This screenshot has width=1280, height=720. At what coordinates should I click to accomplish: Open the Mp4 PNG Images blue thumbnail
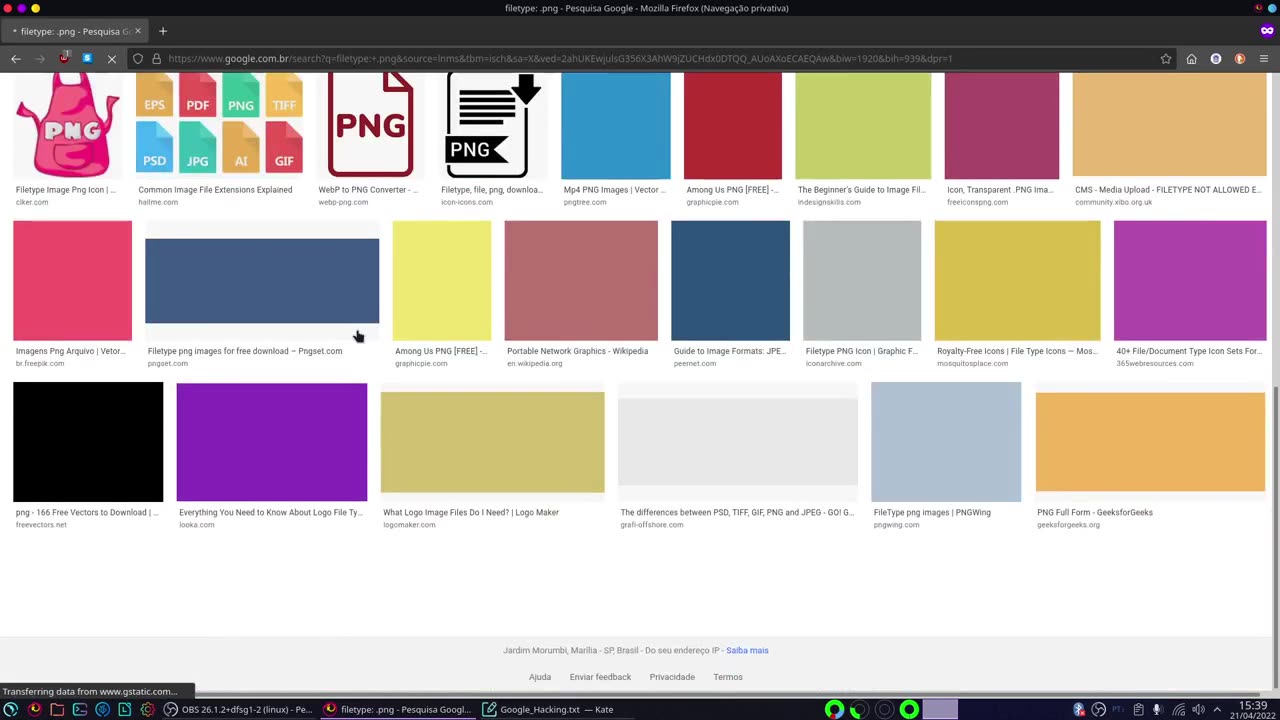pyautogui.click(x=616, y=126)
